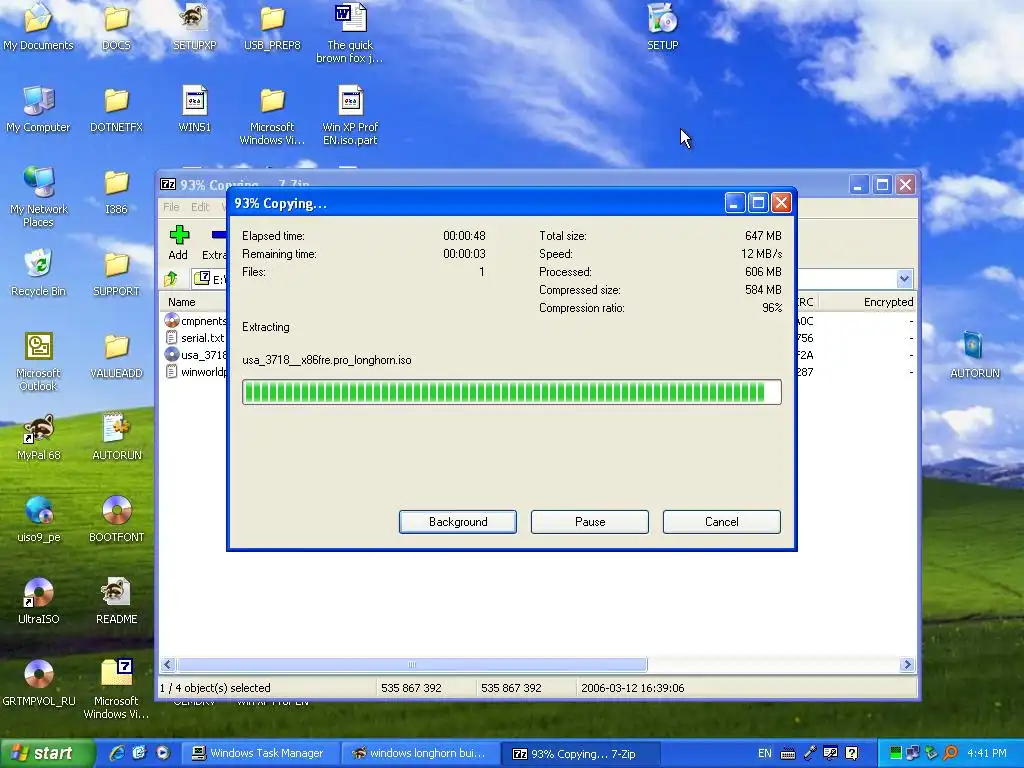Viewport: 1024px width, 768px height.
Task: Click the 2006-03-12 16:39:06 status date
Action: click(x=632, y=688)
